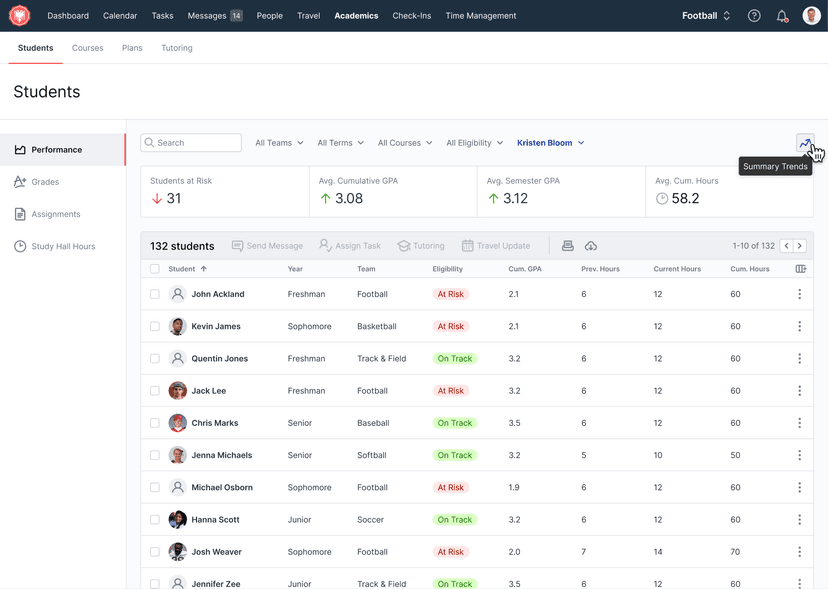
Task: Click the school logo in top bar
Action: pyautogui.click(x=20, y=16)
